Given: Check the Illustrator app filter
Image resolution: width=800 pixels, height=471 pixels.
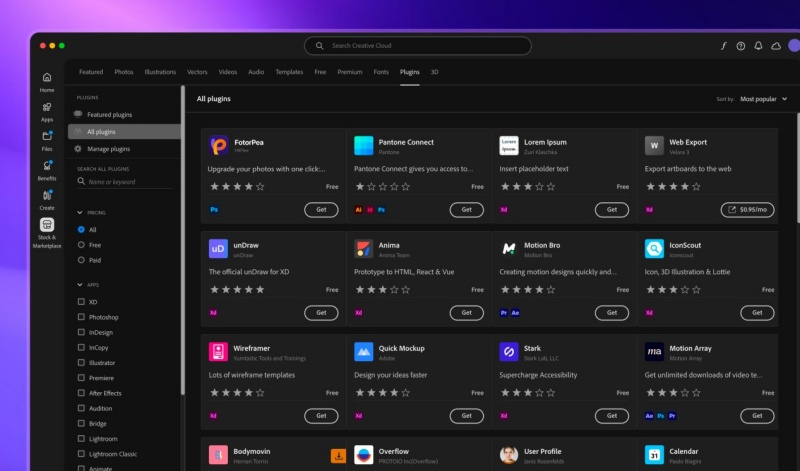Looking at the screenshot, I should 81,362.
